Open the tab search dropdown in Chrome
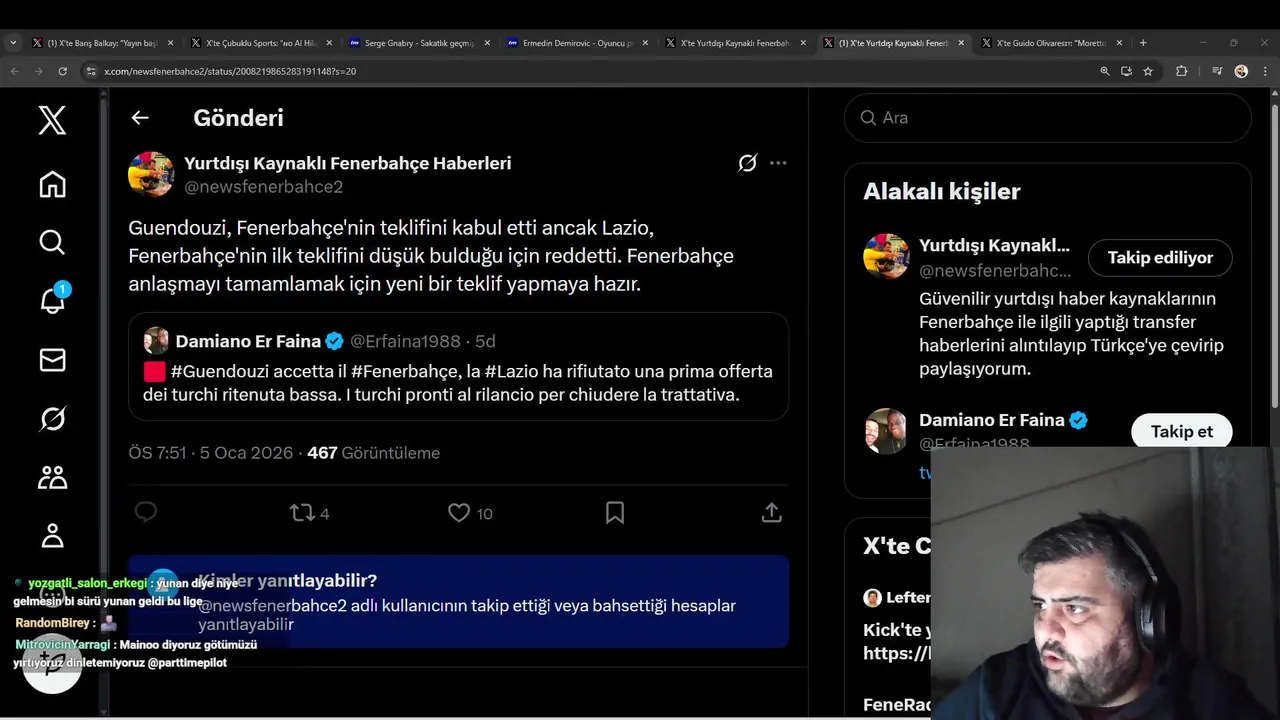The width and height of the screenshot is (1280, 720). (13, 43)
